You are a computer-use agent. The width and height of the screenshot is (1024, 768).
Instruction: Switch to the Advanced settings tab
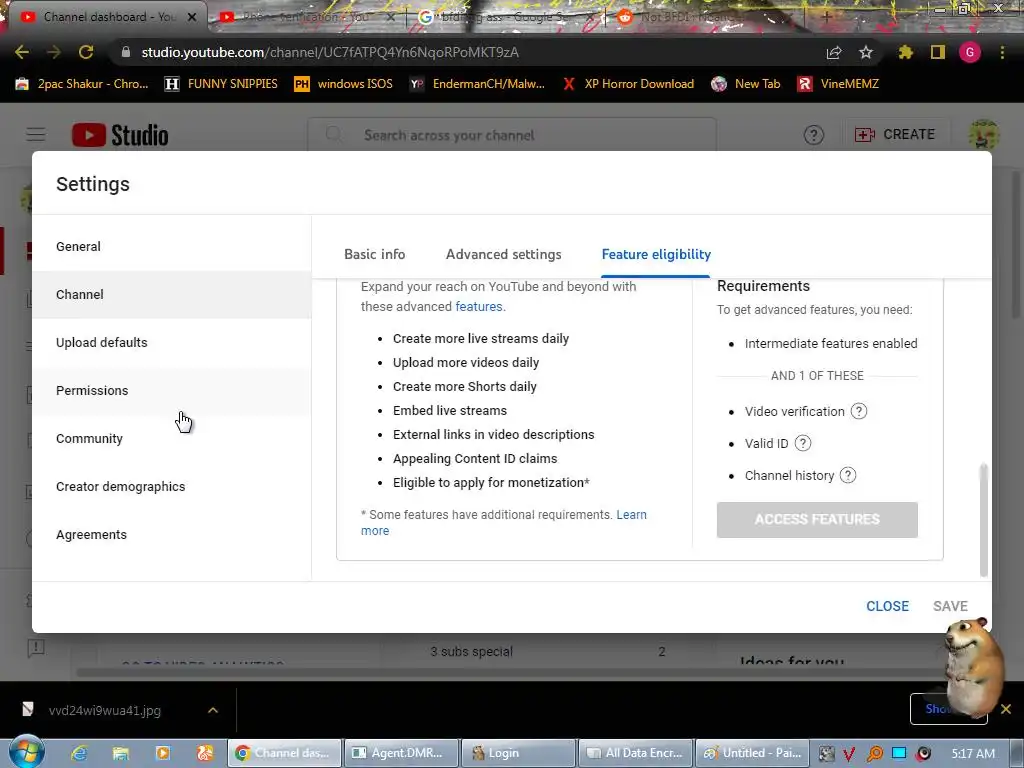click(x=504, y=254)
